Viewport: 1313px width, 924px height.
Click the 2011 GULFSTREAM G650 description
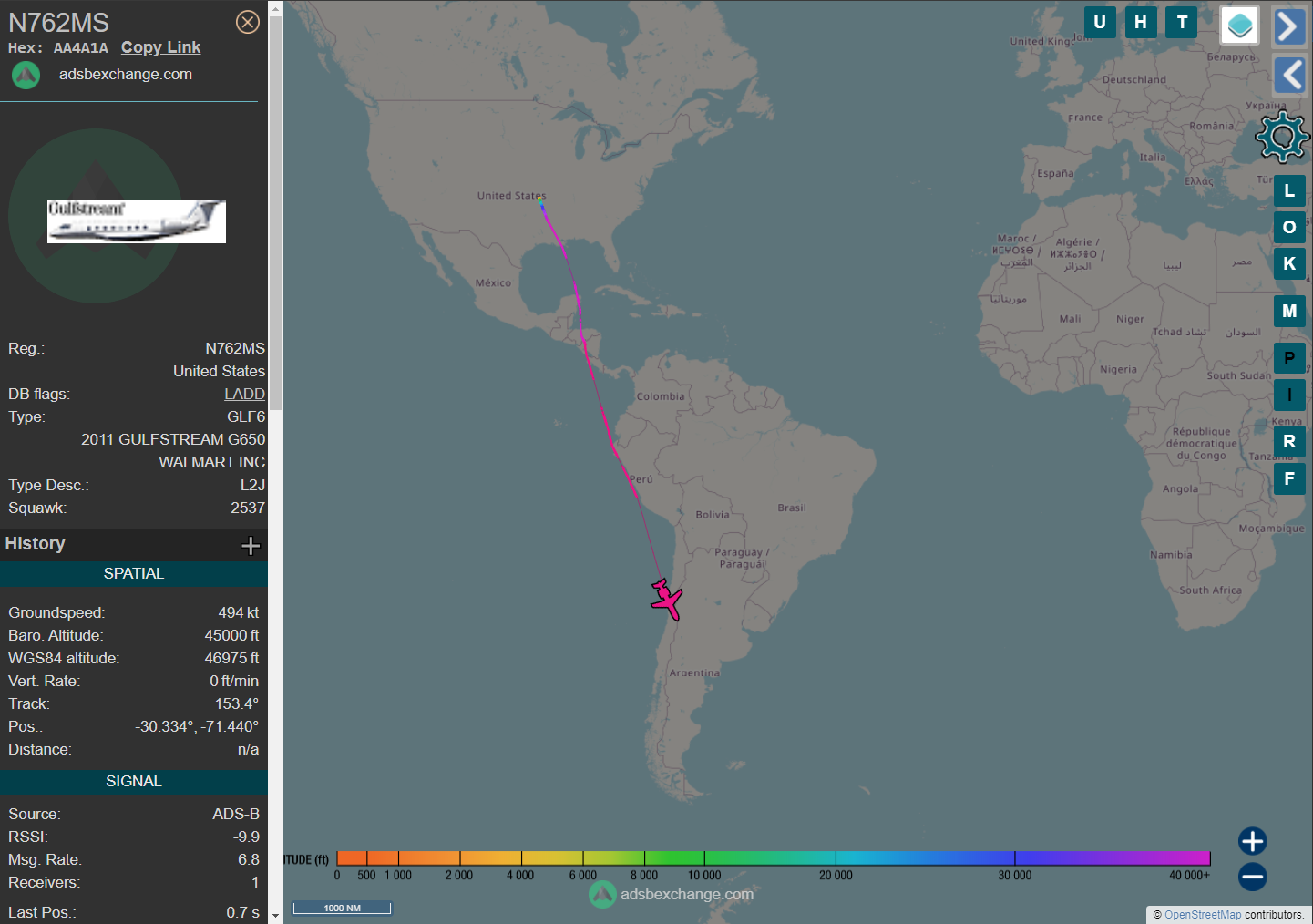point(173,440)
